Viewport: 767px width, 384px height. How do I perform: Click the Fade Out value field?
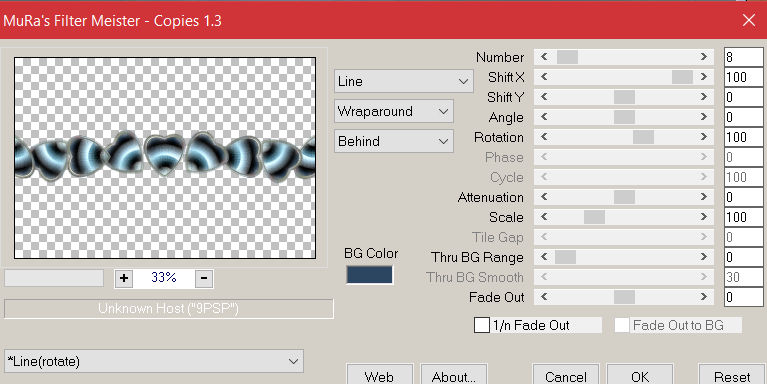[x=744, y=297]
